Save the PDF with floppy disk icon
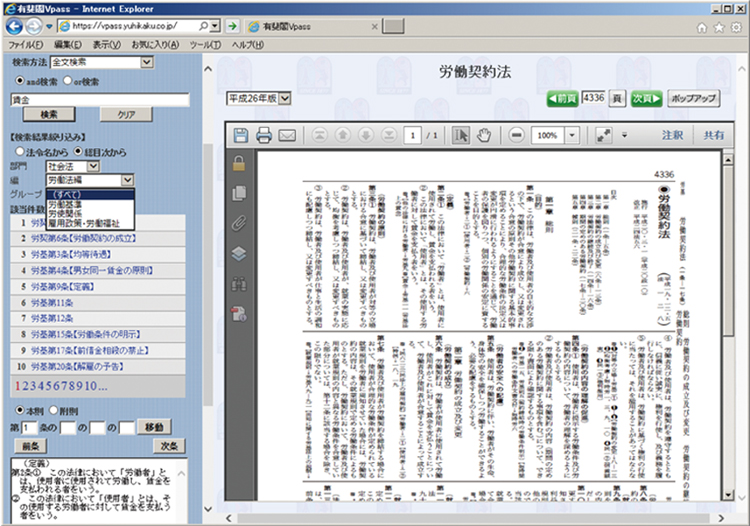 point(241,135)
